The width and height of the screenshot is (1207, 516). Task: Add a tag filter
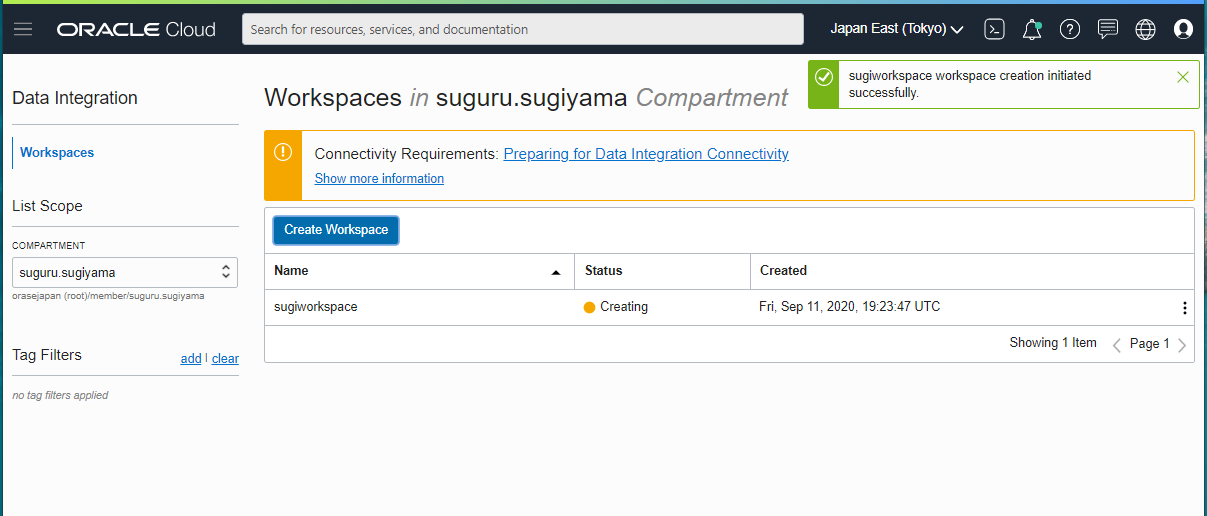tap(191, 359)
